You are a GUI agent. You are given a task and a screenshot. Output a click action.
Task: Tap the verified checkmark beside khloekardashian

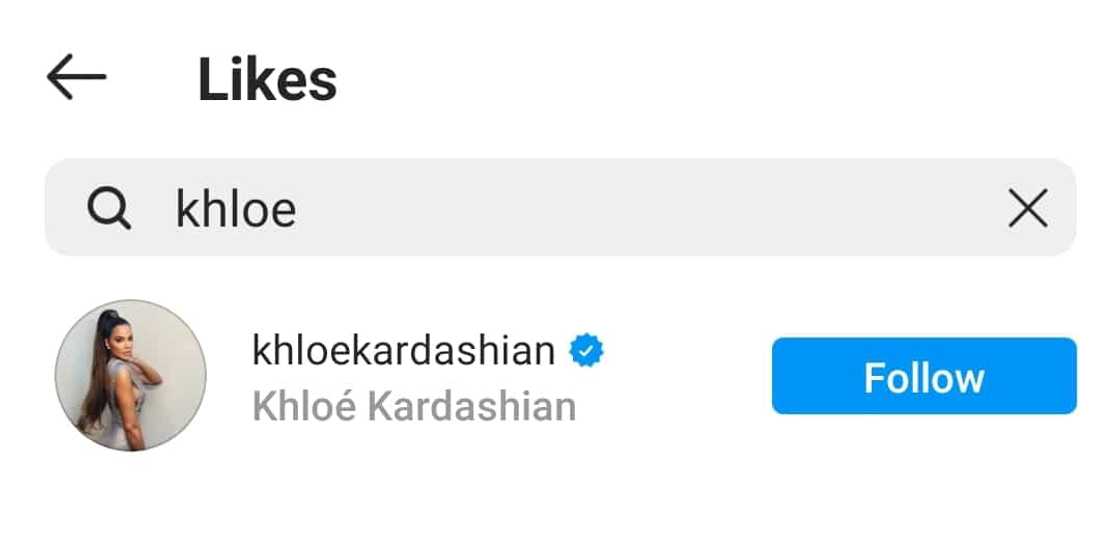pyautogui.click(x=586, y=351)
